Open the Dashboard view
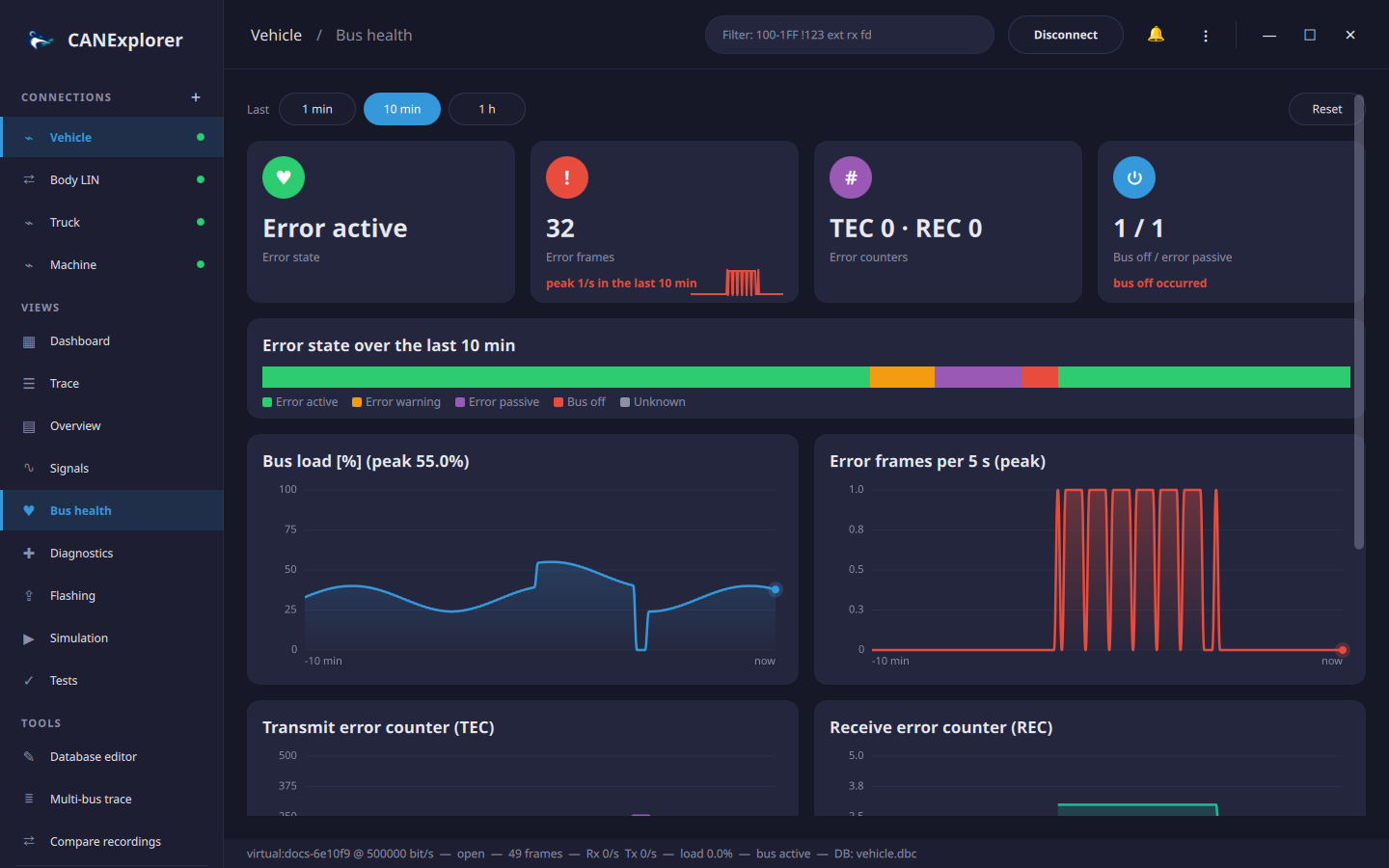1389x868 pixels. click(112, 341)
